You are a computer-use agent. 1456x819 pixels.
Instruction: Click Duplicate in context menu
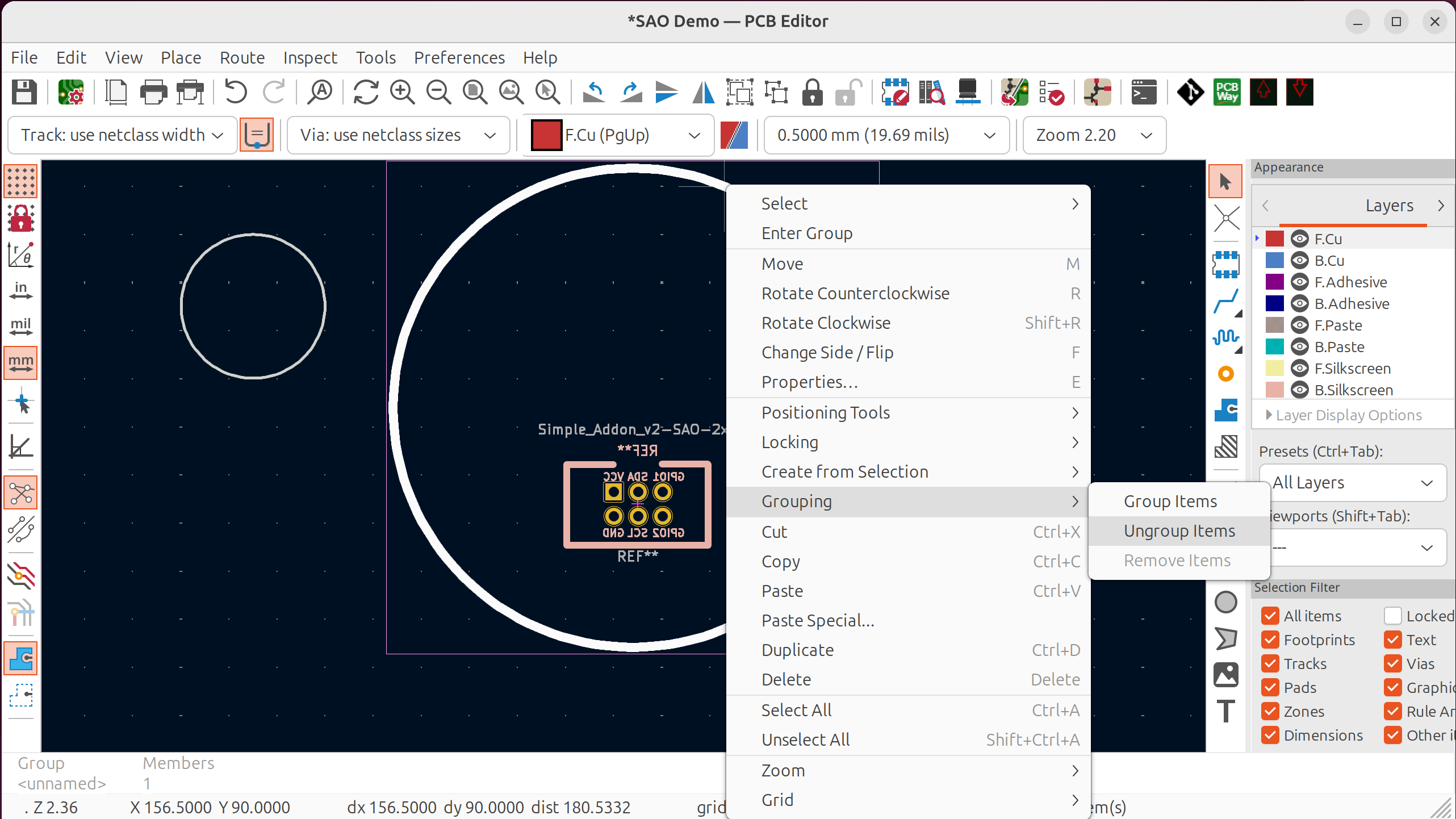point(908,650)
